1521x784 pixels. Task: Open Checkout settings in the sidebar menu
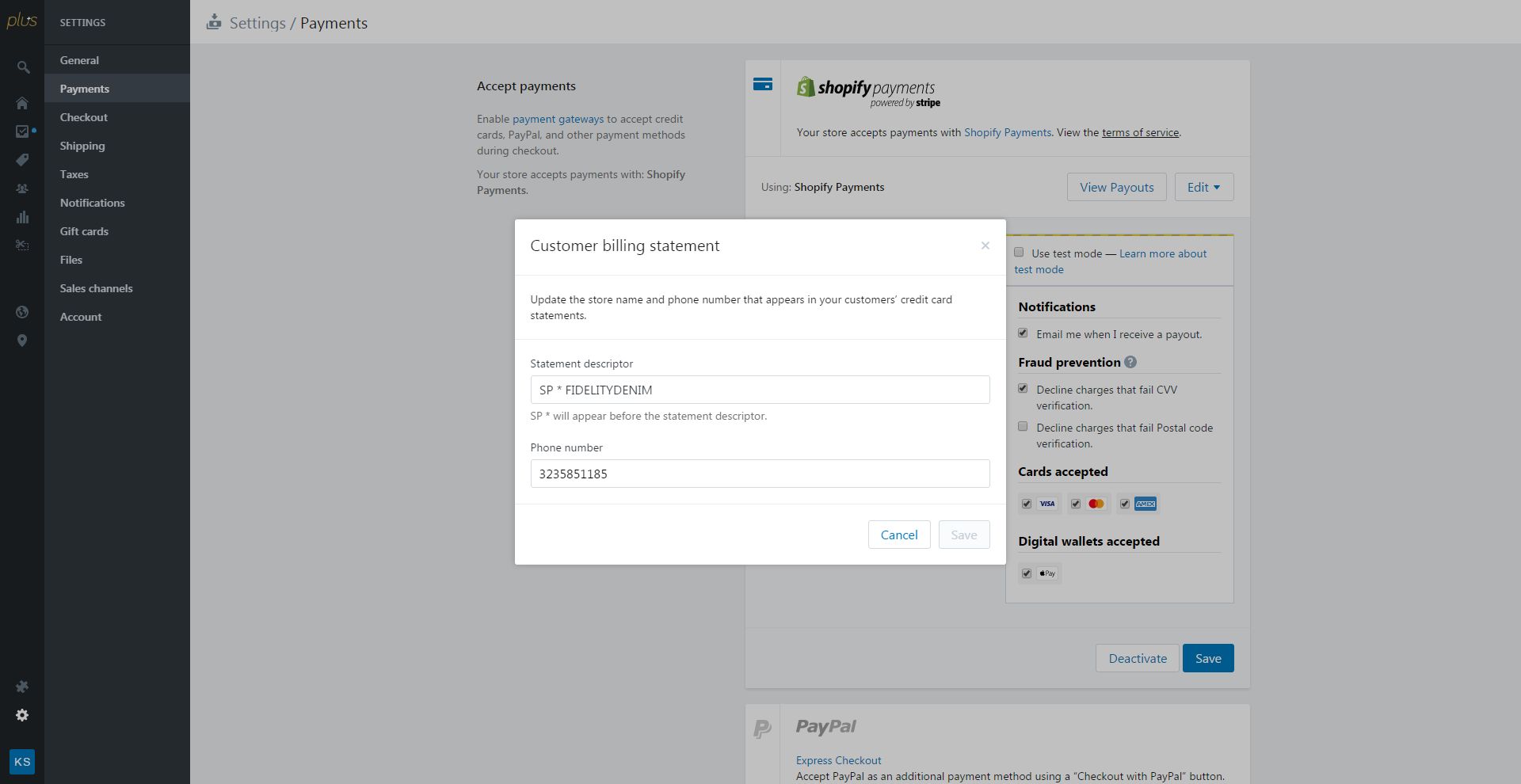(x=83, y=117)
